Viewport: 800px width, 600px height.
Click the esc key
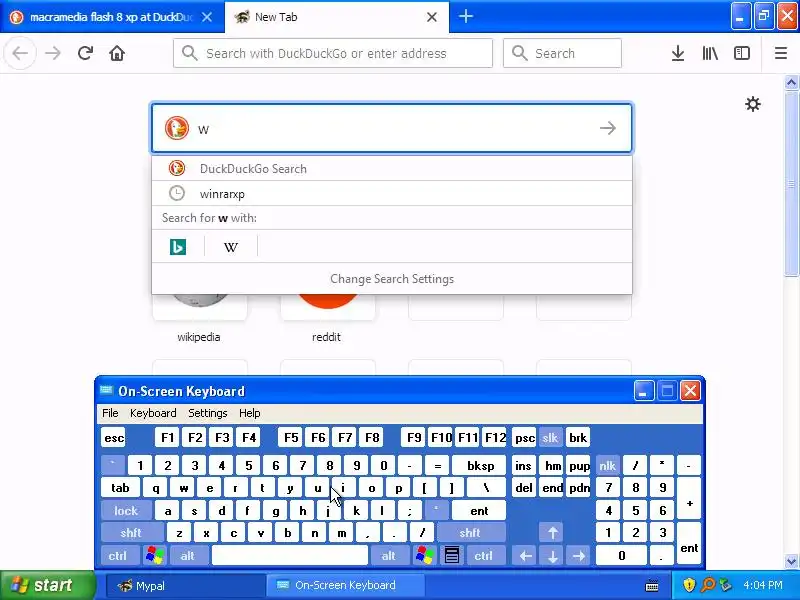click(x=113, y=438)
